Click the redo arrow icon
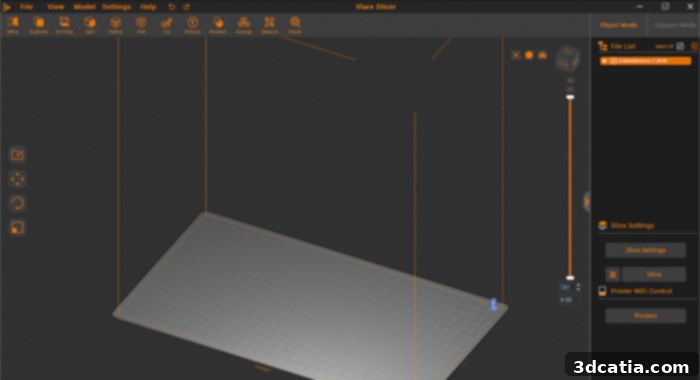The image size is (700, 380). tap(187, 7)
